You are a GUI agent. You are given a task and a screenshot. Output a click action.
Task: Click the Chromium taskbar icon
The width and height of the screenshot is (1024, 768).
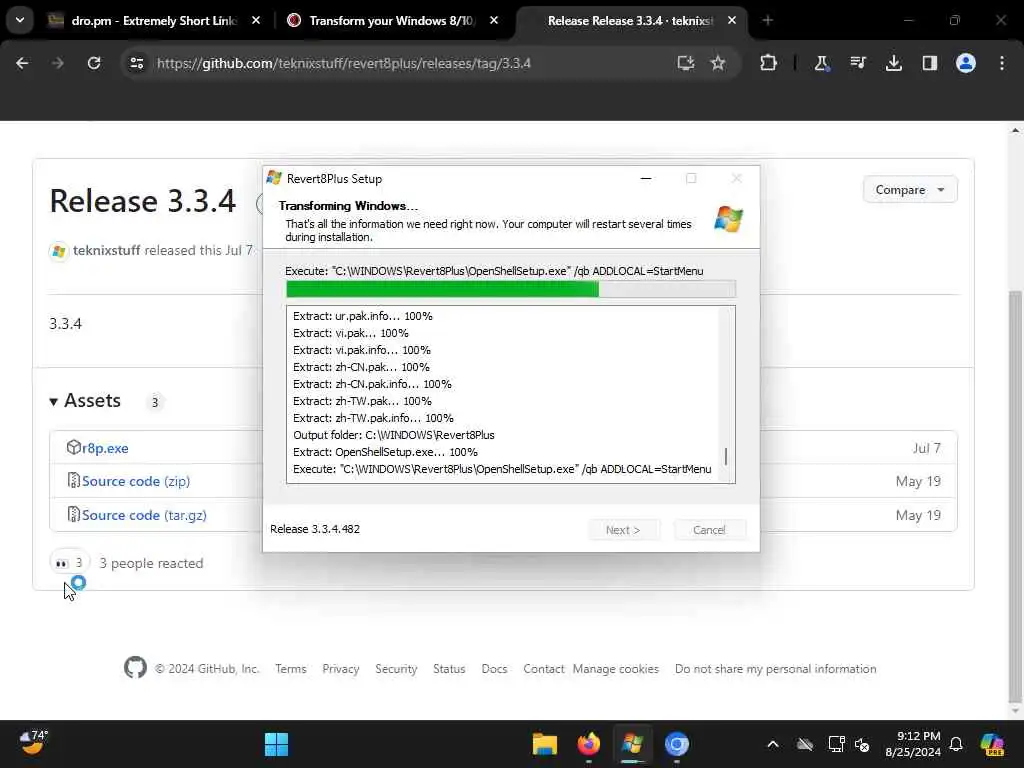(677, 744)
